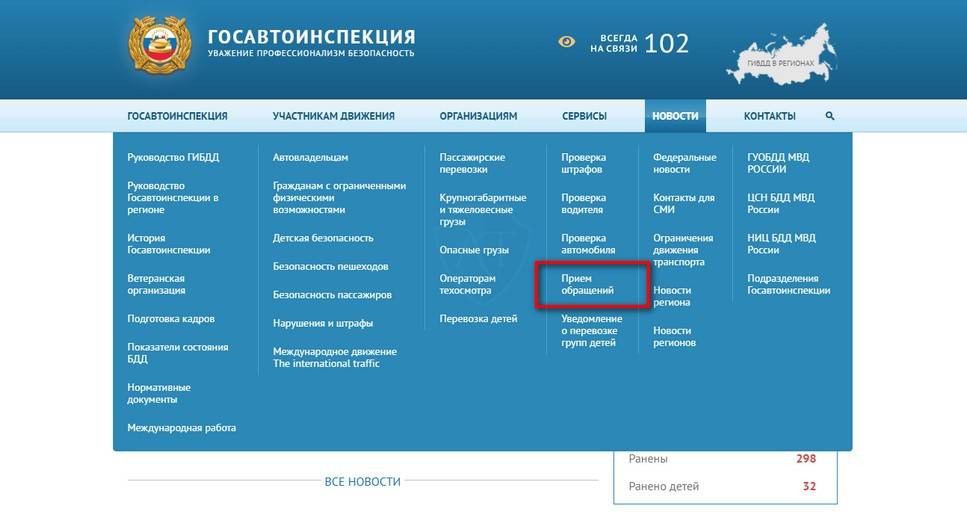Select Детская безопасность link
The width and height of the screenshot is (967, 512).
click(x=323, y=238)
